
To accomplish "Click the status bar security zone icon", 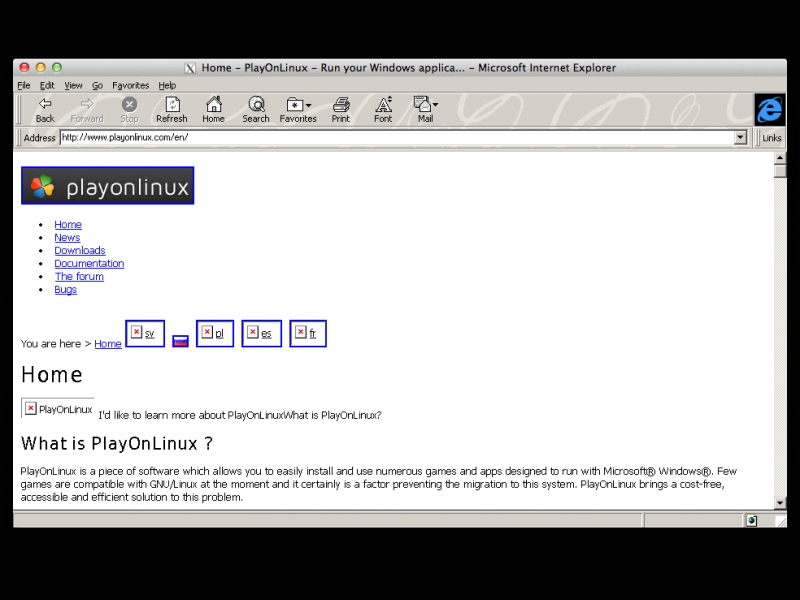I will point(752,520).
